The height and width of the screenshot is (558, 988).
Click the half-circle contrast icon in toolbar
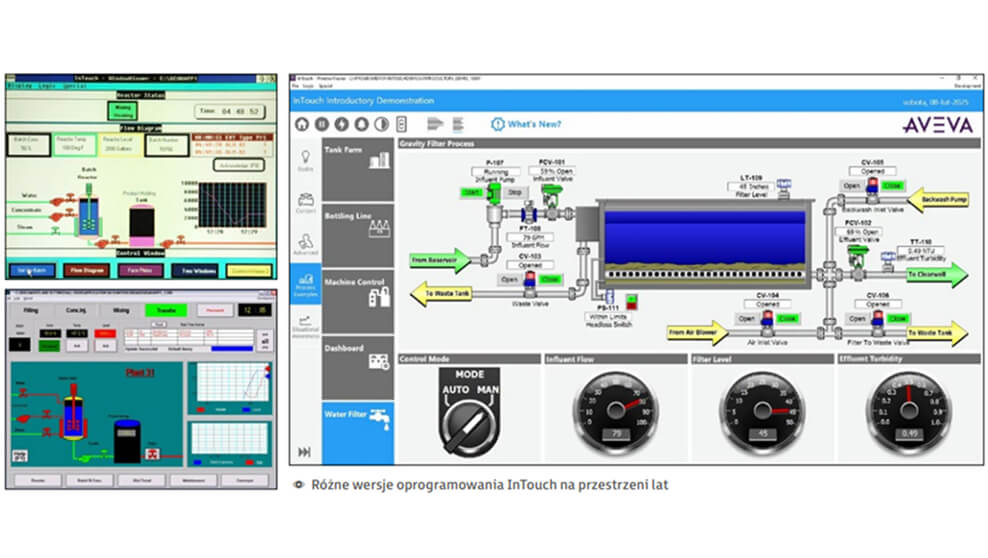click(381, 124)
